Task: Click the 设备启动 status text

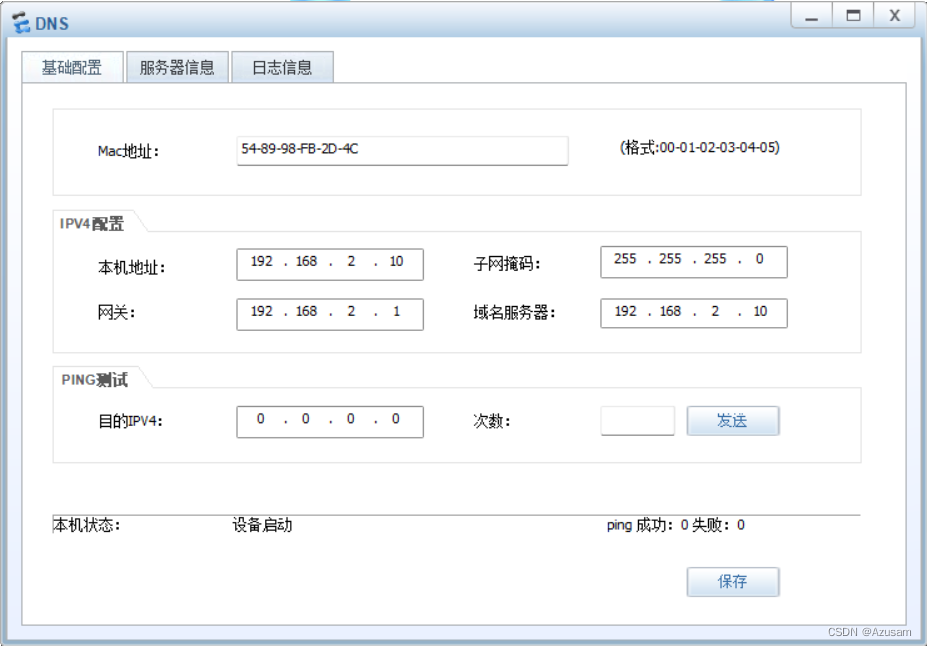Action: 262,525
